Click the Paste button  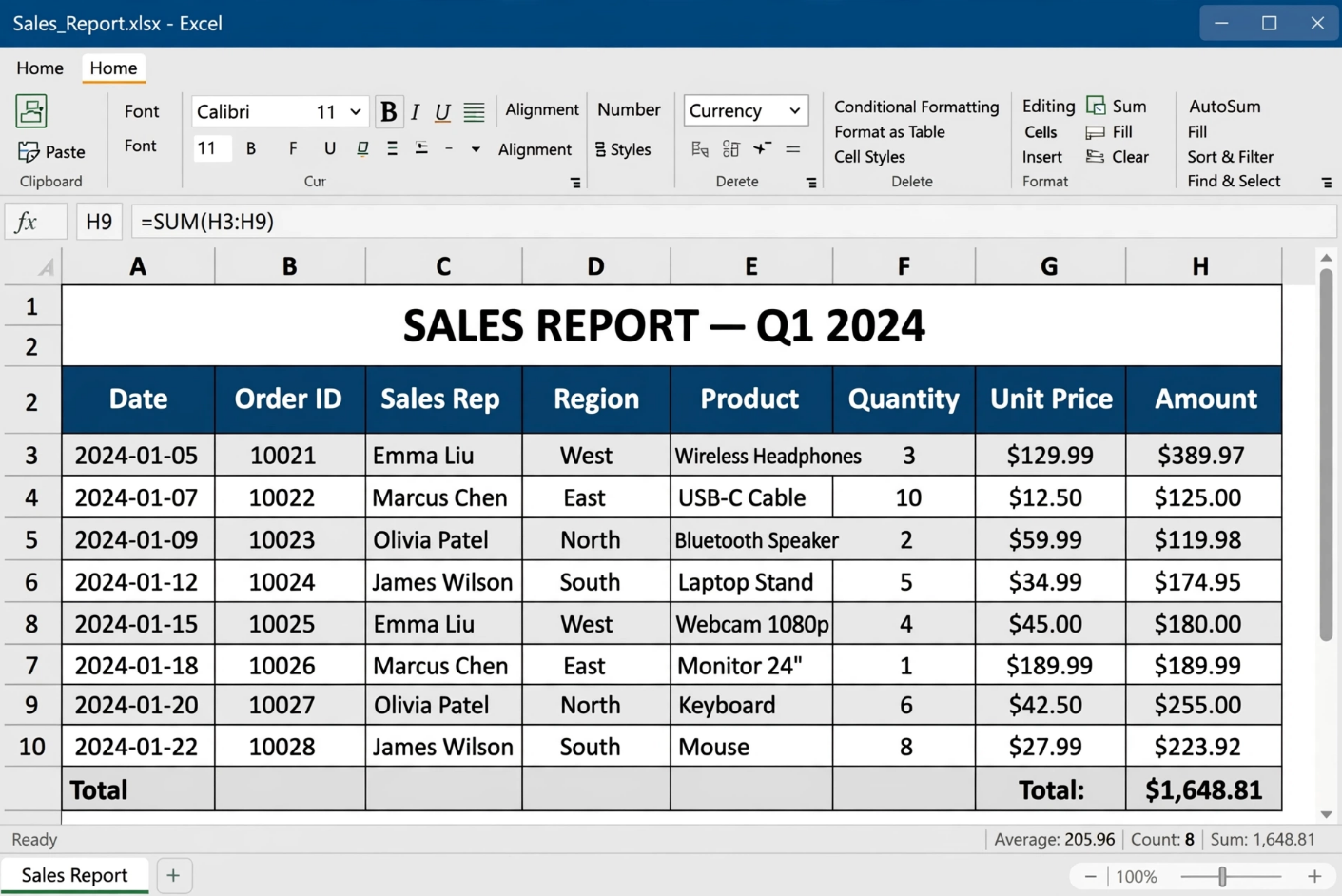(51, 151)
